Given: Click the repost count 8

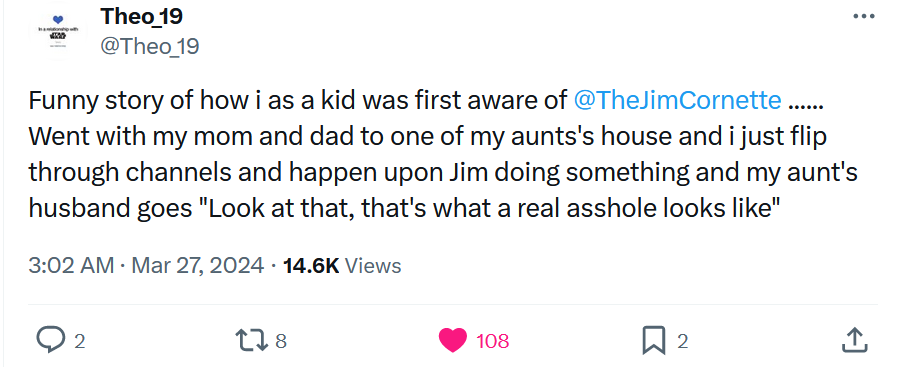Looking at the screenshot, I should tap(281, 342).
